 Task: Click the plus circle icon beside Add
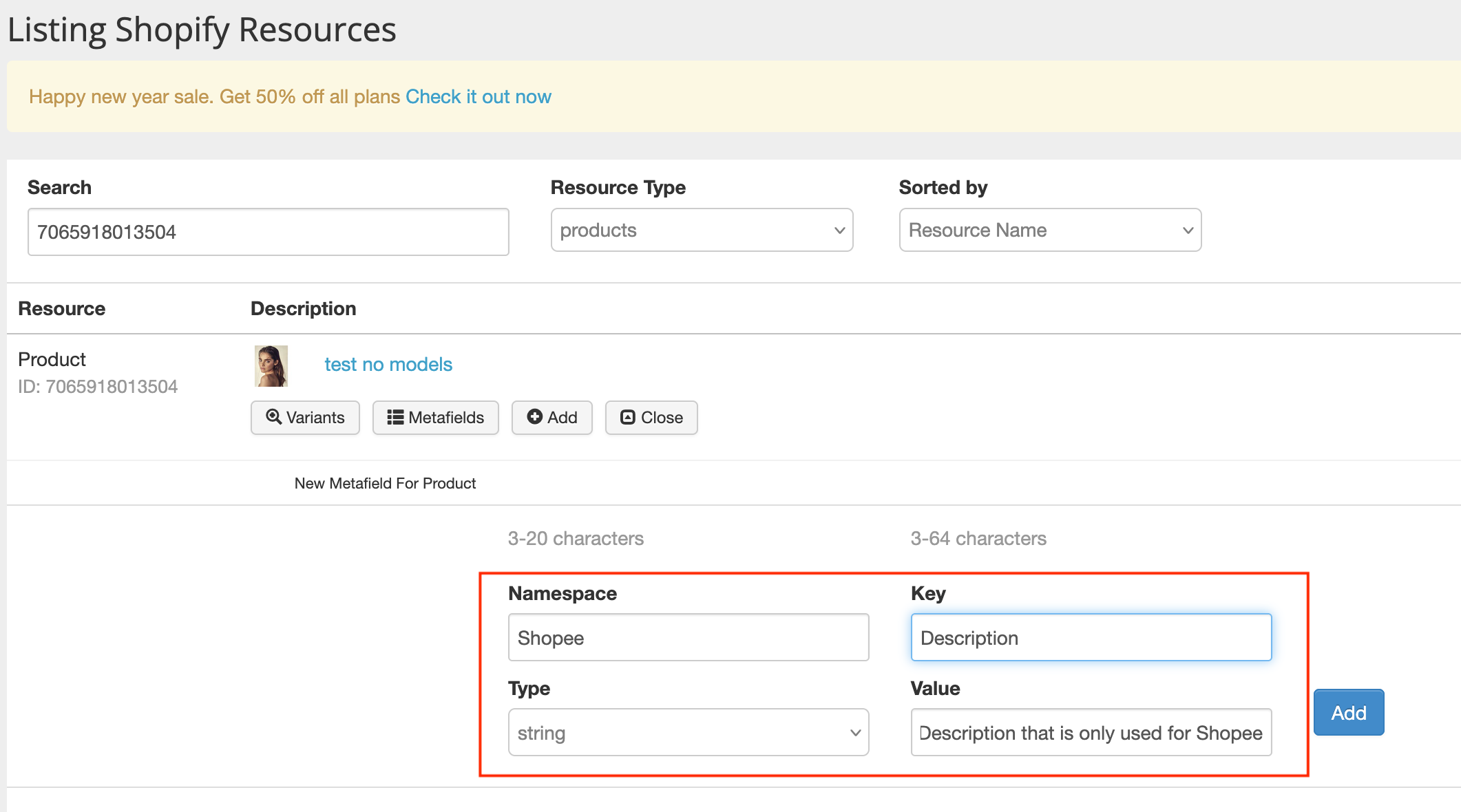(534, 417)
